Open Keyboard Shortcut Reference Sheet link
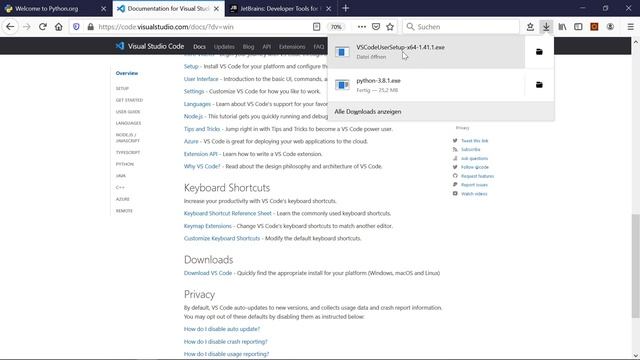This screenshot has height=360, width=640. click(227, 213)
